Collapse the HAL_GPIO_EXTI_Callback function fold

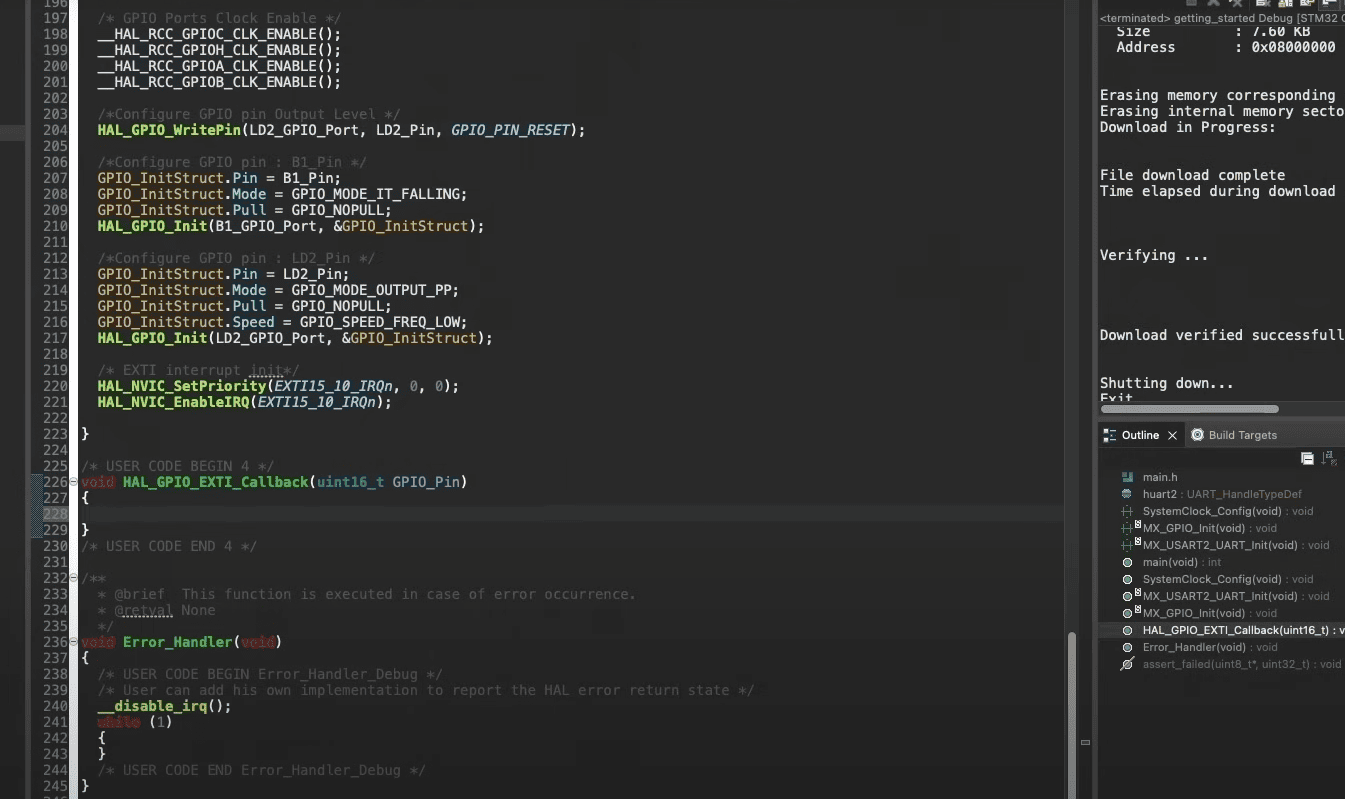coord(74,482)
